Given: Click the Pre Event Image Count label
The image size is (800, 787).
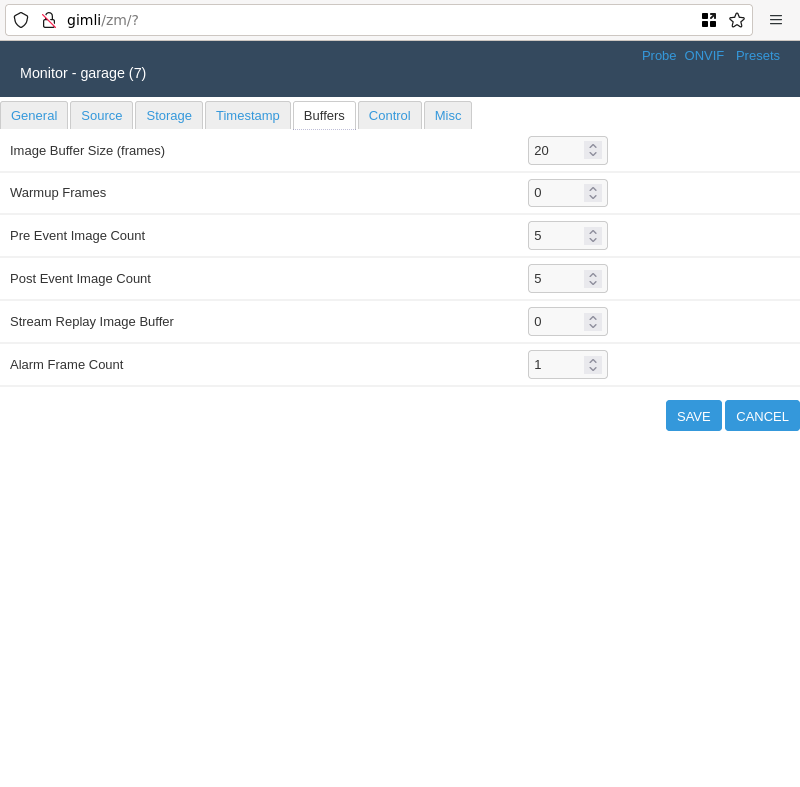Looking at the screenshot, I should pos(78,236).
